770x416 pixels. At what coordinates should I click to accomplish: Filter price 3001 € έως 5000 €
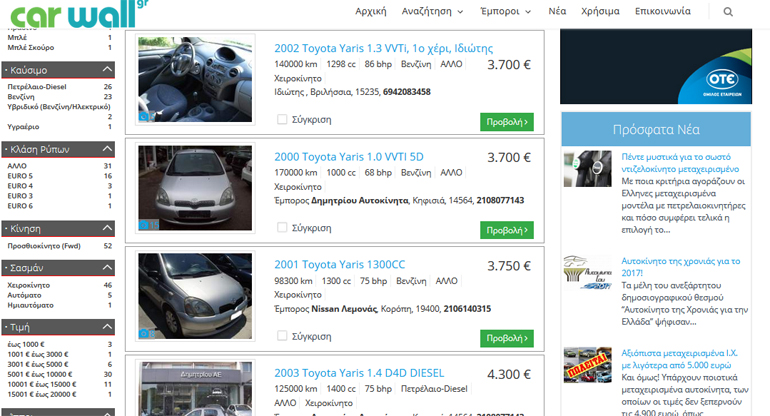click(38, 364)
